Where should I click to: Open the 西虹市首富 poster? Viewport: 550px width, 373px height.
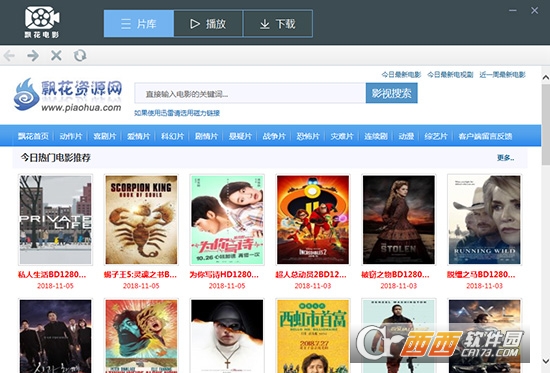click(x=313, y=336)
